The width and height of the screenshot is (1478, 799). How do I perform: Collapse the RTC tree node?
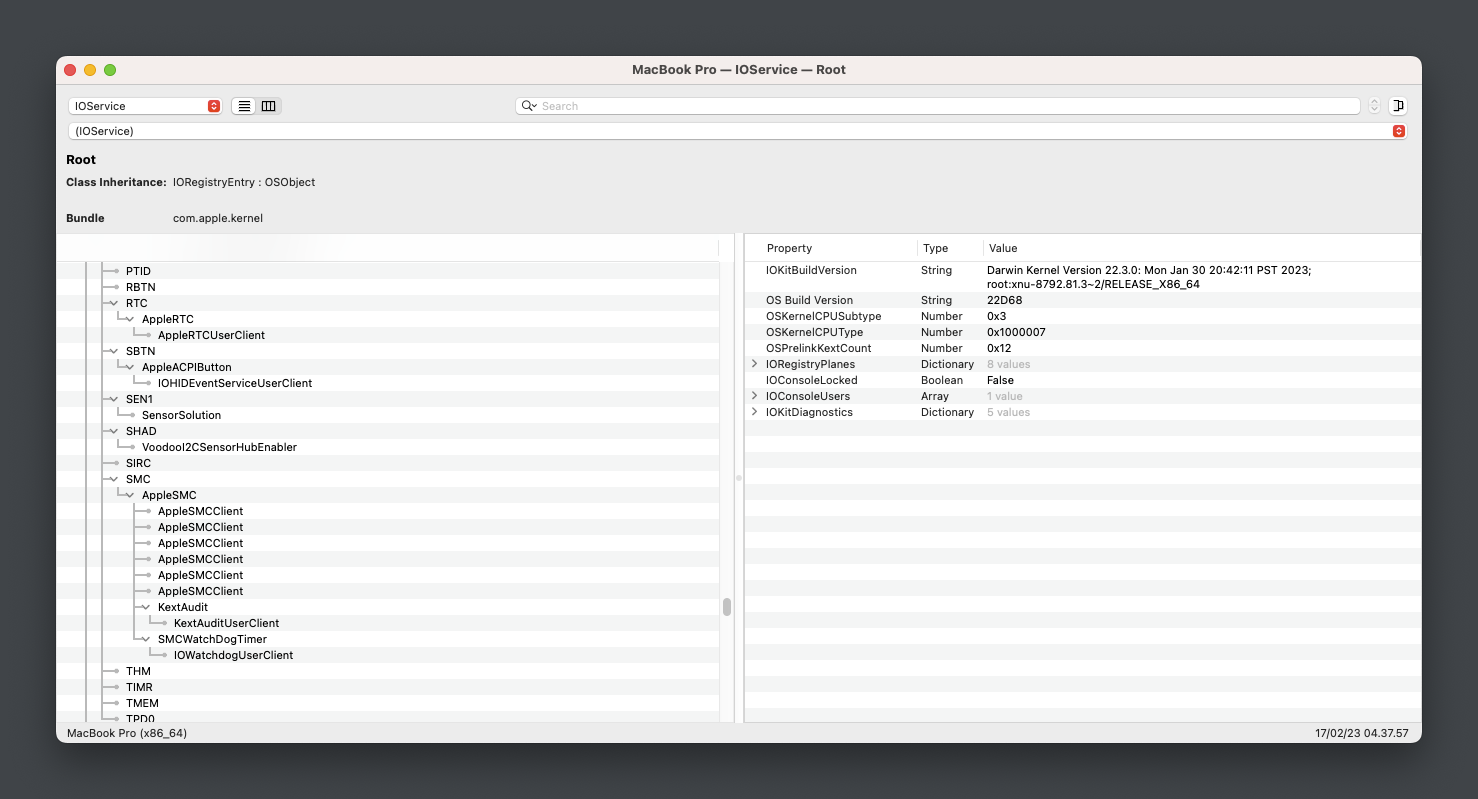(x=113, y=303)
